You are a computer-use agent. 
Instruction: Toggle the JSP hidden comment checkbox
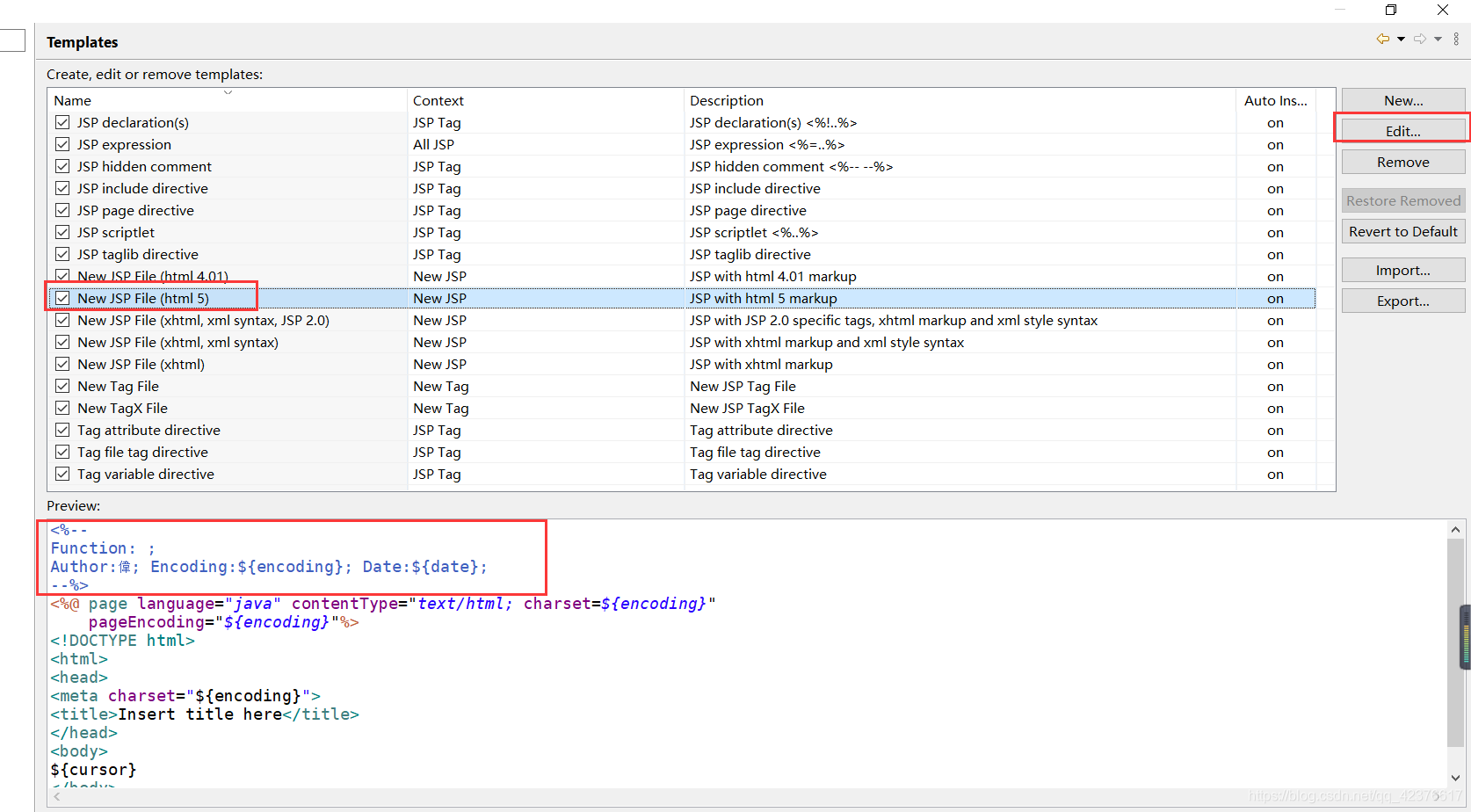click(x=62, y=166)
